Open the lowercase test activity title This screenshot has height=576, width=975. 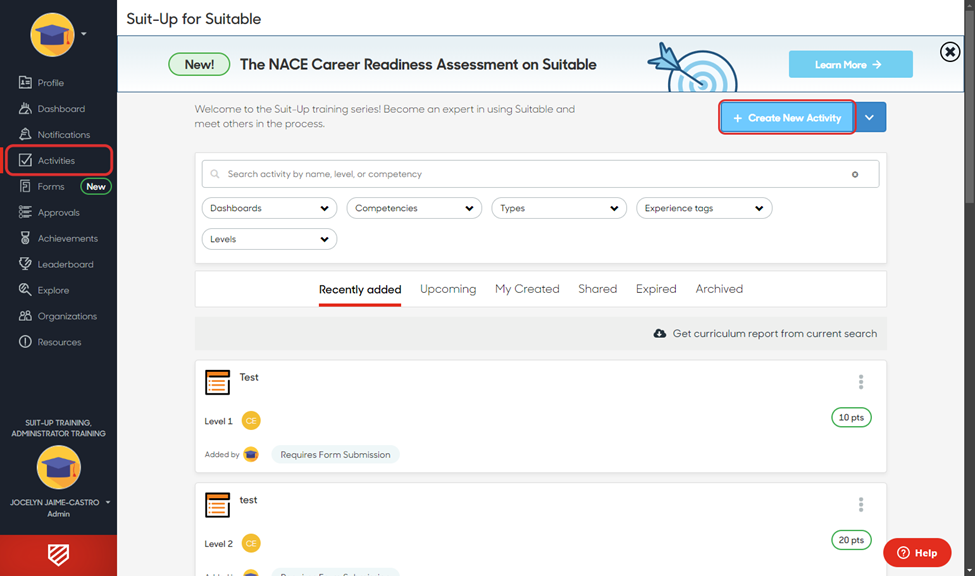(x=248, y=500)
